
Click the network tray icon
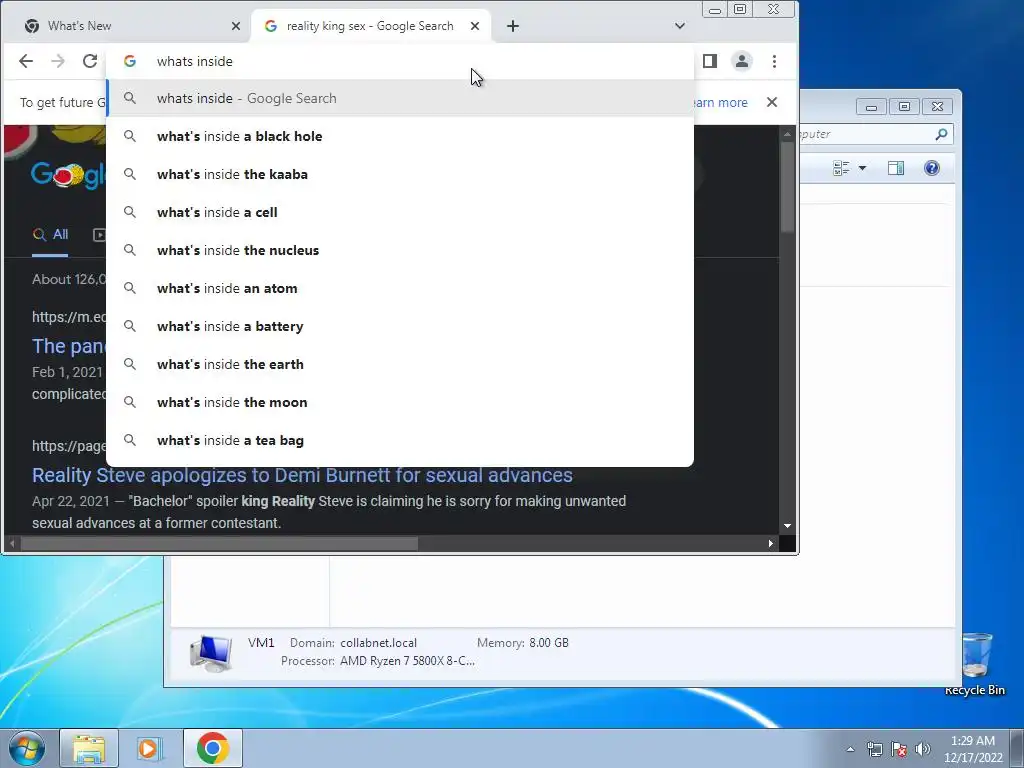[x=874, y=750]
